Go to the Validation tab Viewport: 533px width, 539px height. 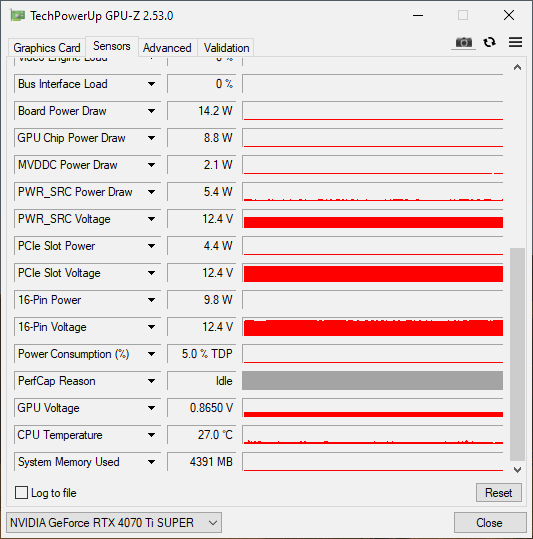click(226, 48)
